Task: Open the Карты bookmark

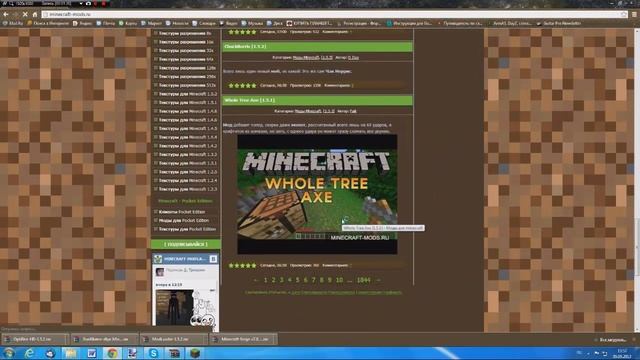Action: pyautogui.click(x=128, y=23)
